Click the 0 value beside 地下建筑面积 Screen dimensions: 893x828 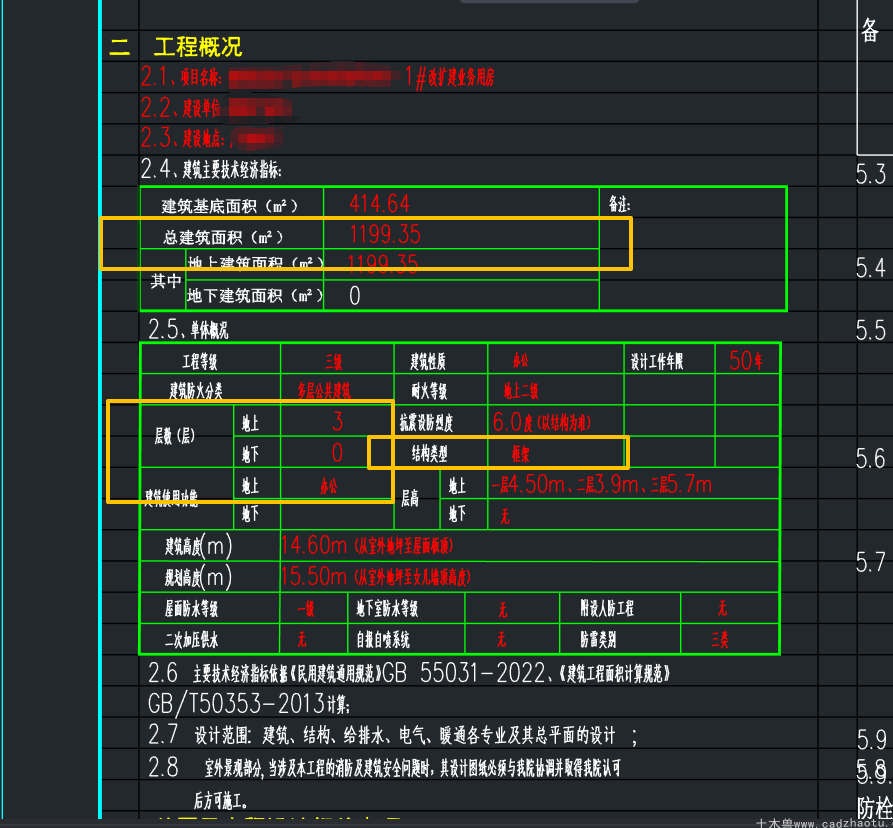point(354,296)
